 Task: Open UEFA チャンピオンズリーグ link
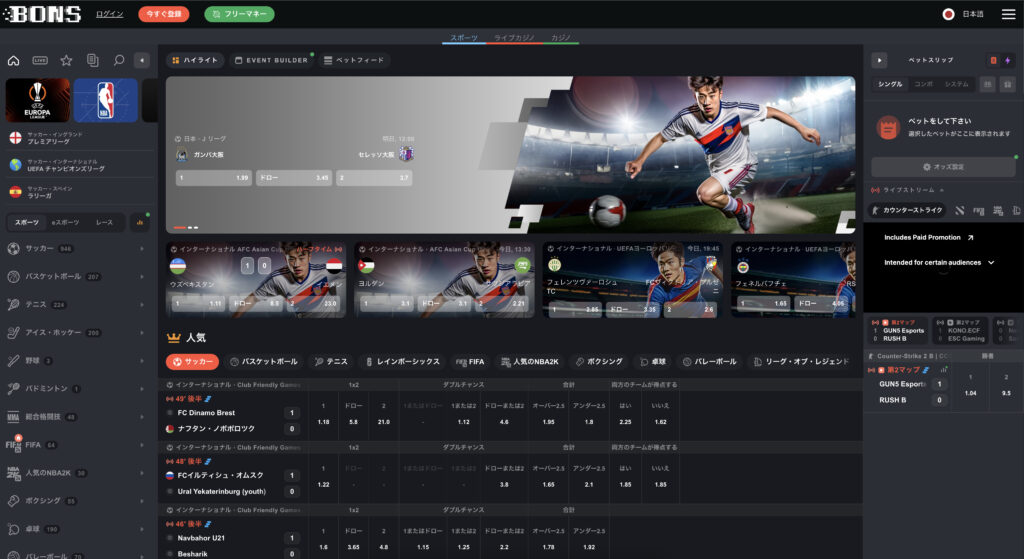[x=78, y=165]
